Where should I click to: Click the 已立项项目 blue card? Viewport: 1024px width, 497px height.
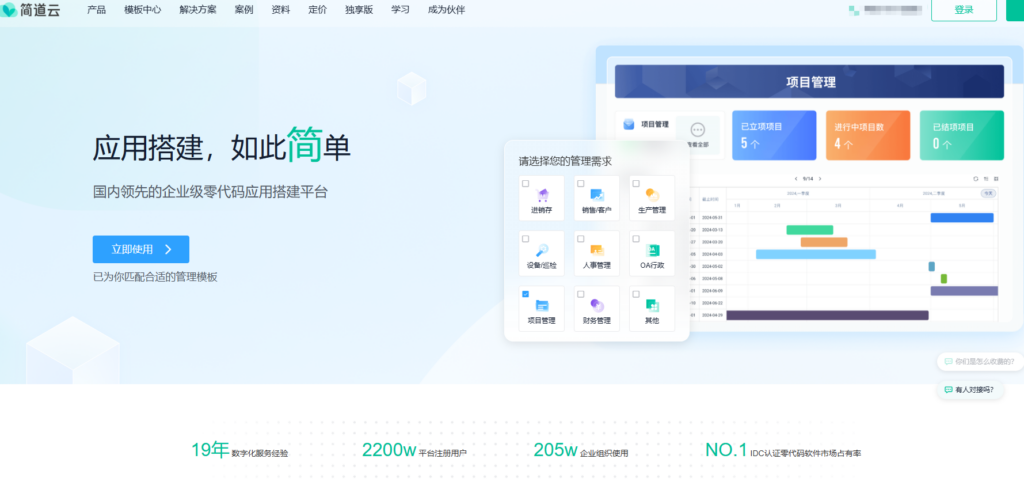click(x=774, y=135)
